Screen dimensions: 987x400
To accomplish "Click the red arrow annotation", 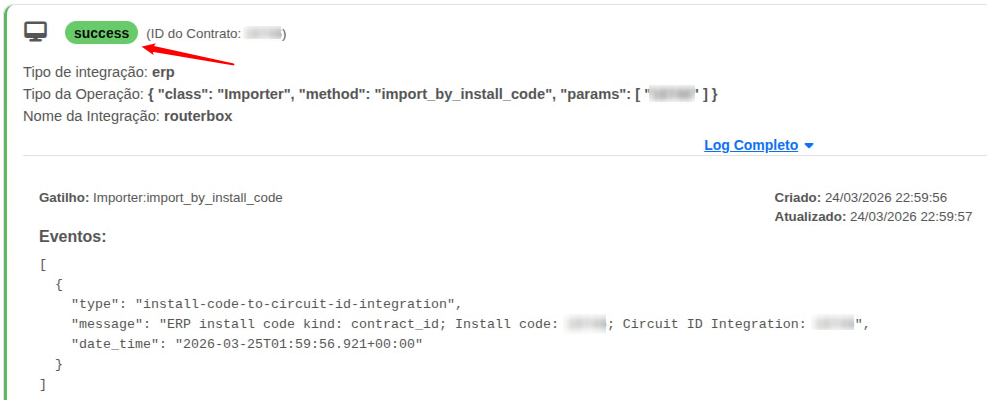I will (x=188, y=54).
